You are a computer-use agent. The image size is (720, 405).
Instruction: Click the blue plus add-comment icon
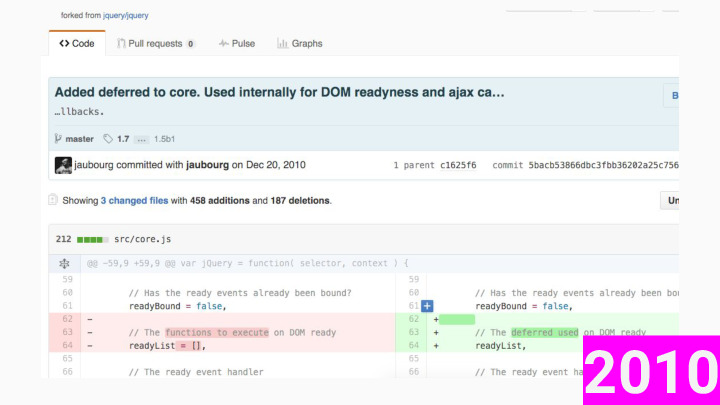click(427, 305)
